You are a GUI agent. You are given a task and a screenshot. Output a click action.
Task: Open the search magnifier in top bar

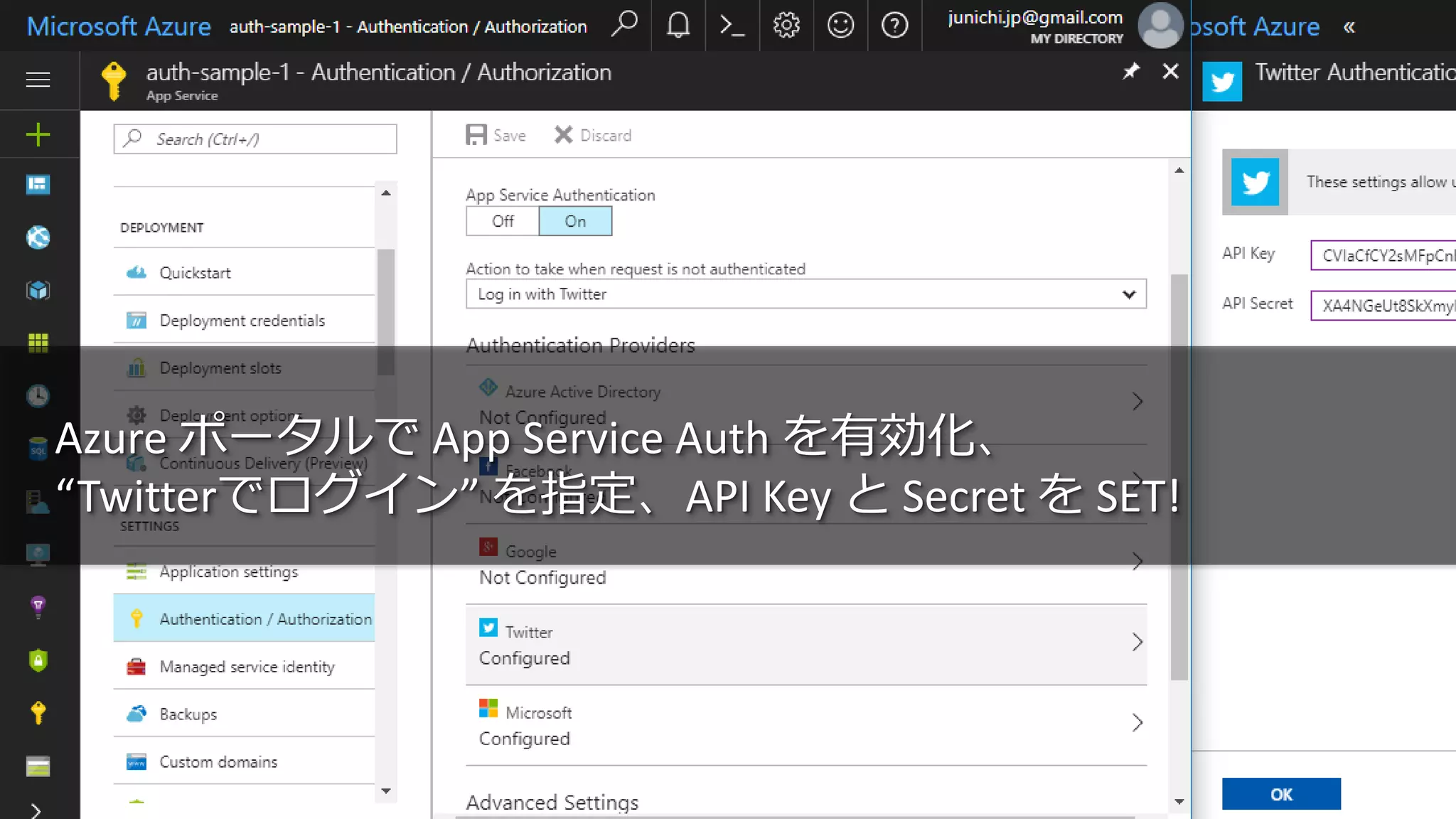point(624,26)
